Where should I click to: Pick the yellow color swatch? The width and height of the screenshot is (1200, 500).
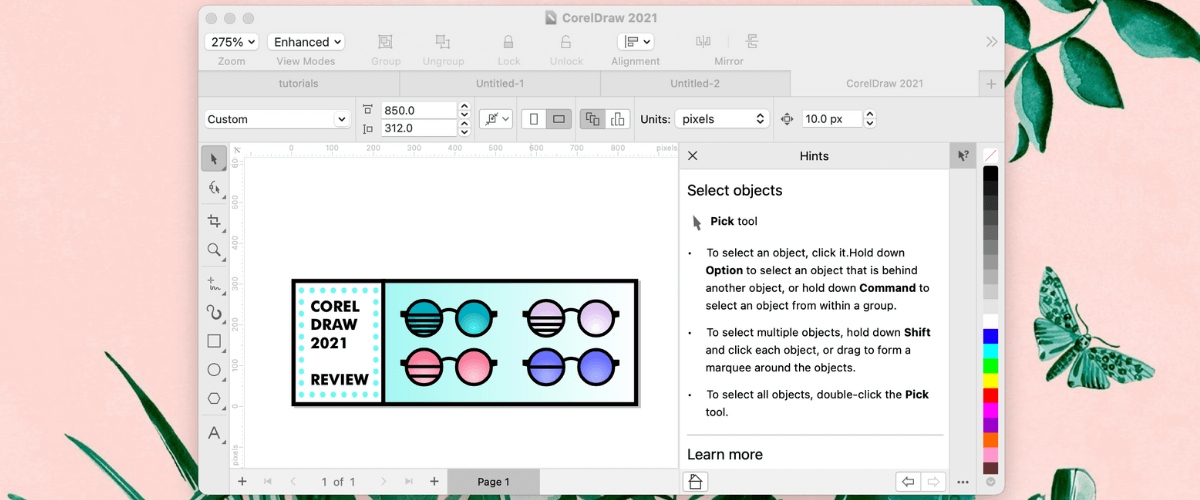[x=990, y=380]
